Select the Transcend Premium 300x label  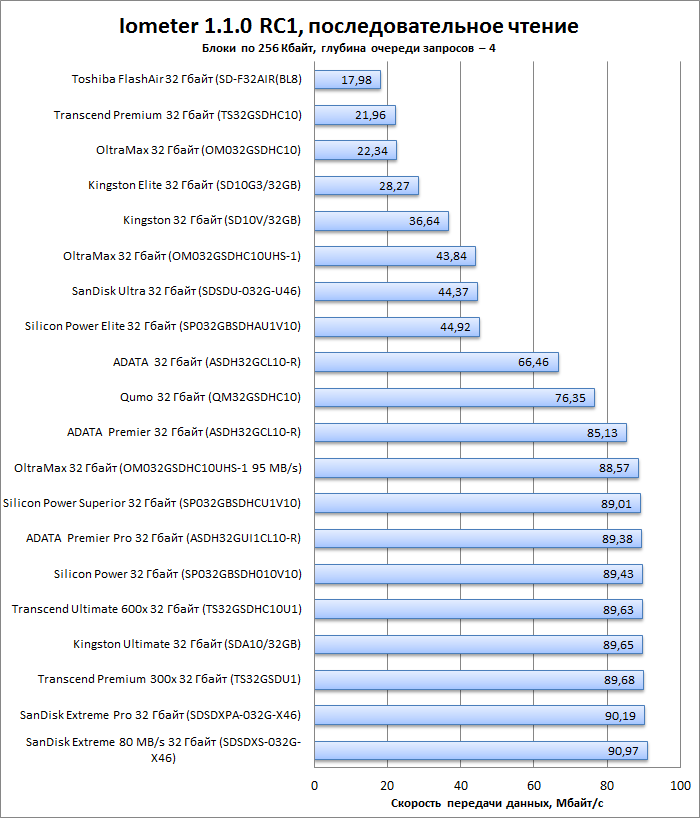point(169,679)
